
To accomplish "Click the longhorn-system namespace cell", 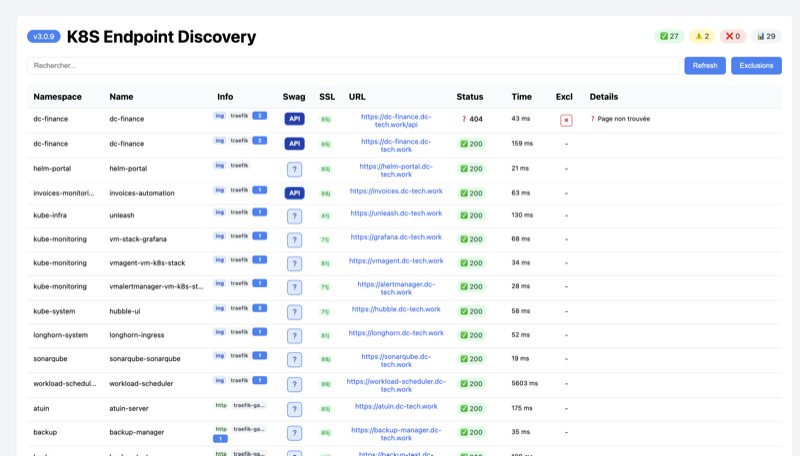I will 60,335.
